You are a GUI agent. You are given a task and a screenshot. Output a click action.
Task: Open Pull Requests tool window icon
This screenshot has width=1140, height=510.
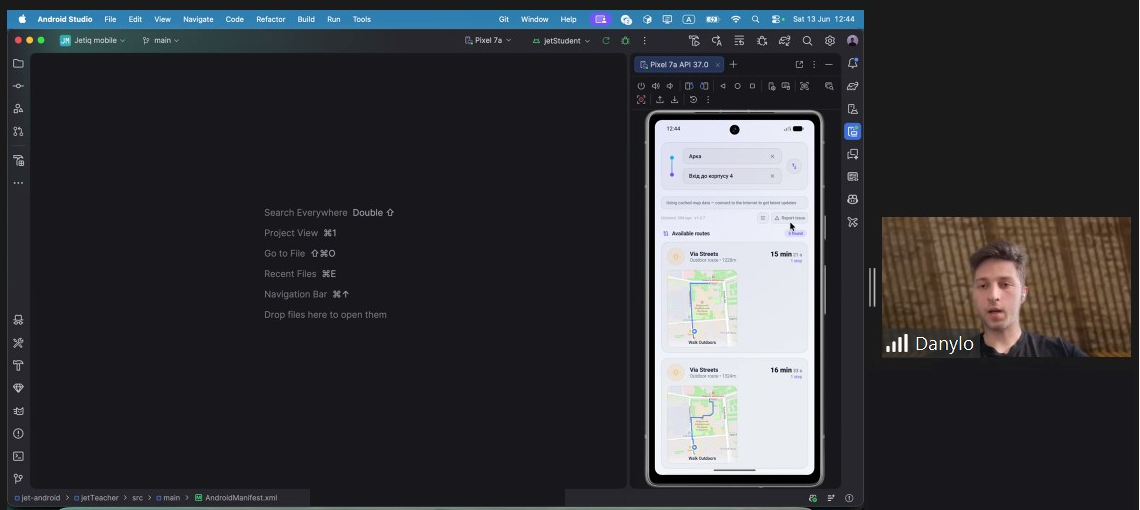[x=18, y=132]
